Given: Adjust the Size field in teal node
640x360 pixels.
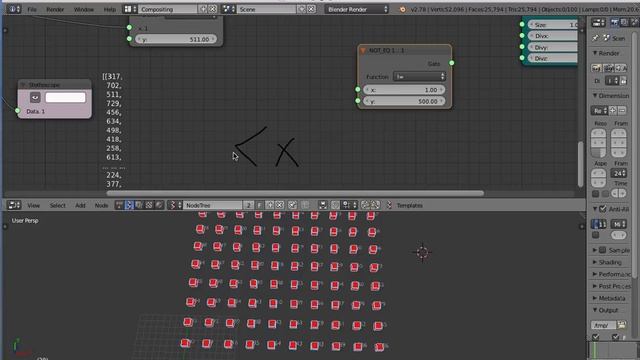Looking at the screenshot, I should coord(553,24).
